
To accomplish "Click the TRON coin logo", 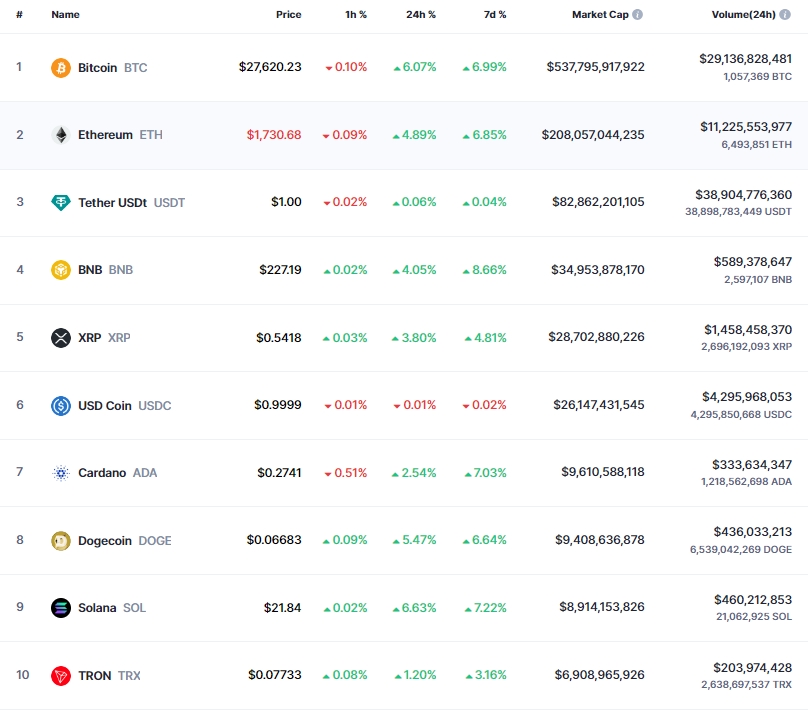I will coord(61,676).
